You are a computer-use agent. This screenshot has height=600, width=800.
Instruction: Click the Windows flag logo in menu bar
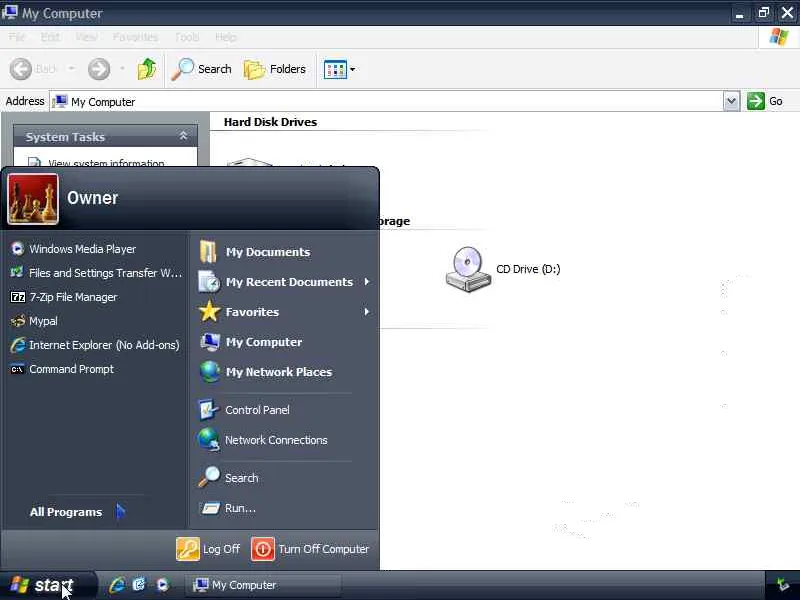point(779,37)
